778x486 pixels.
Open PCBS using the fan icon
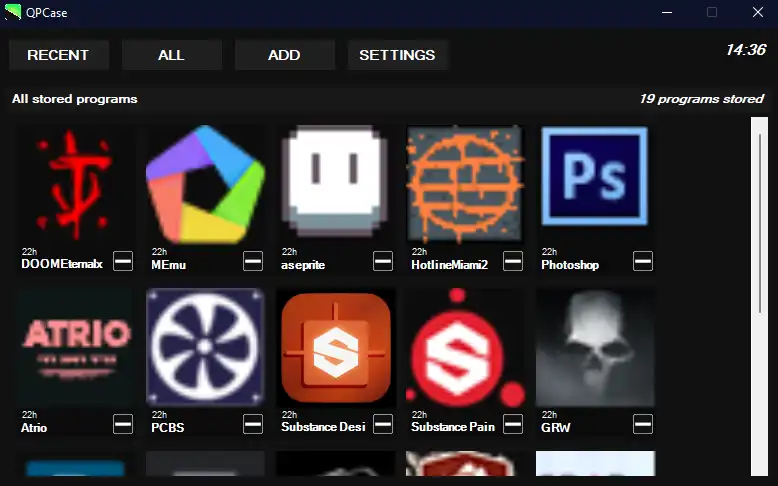point(205,347)
